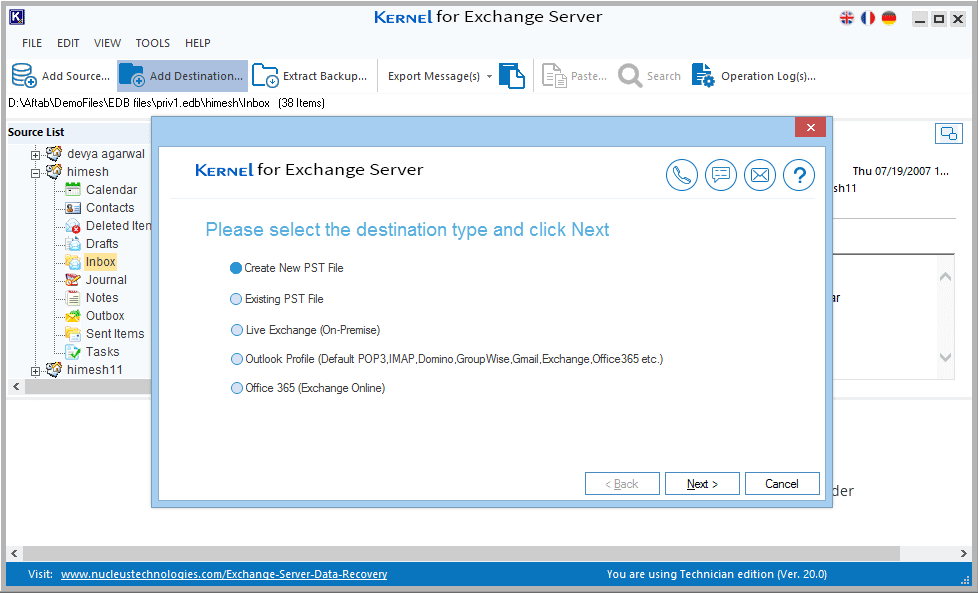978x593 pixels.
Task: Click the Source List panel header
Action: click(x=36, y=132)
